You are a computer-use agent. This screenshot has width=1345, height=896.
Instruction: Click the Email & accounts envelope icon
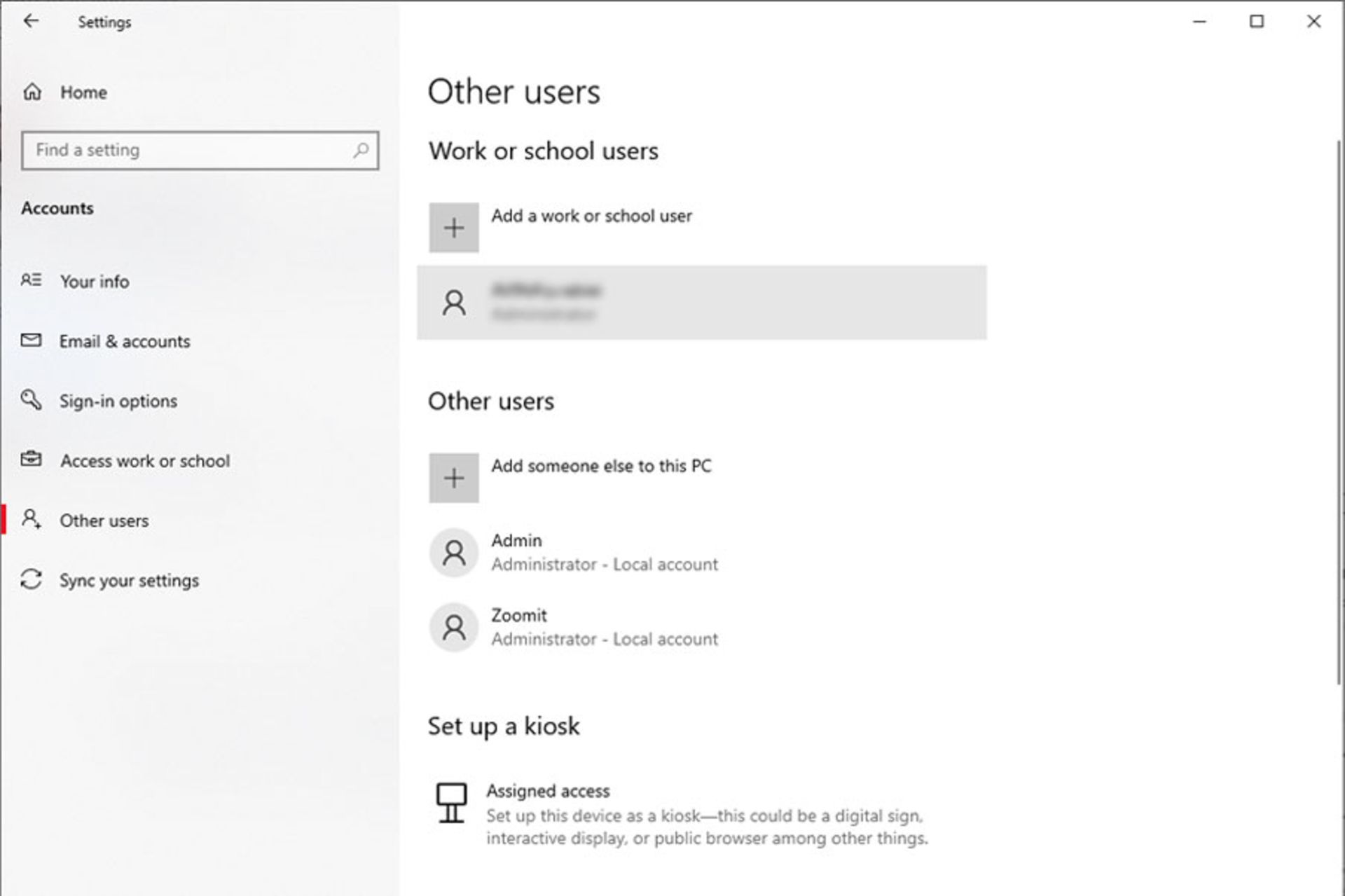31,340
